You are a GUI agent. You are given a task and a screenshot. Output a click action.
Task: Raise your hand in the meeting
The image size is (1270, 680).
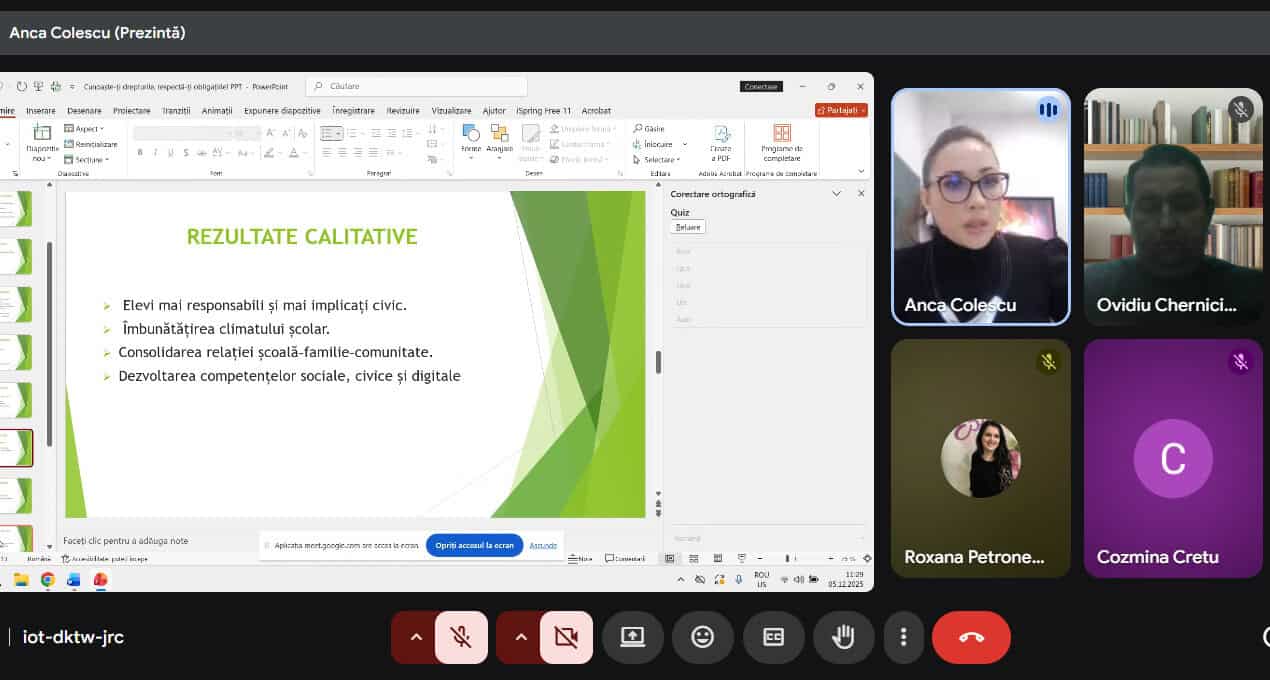(843, 637)
